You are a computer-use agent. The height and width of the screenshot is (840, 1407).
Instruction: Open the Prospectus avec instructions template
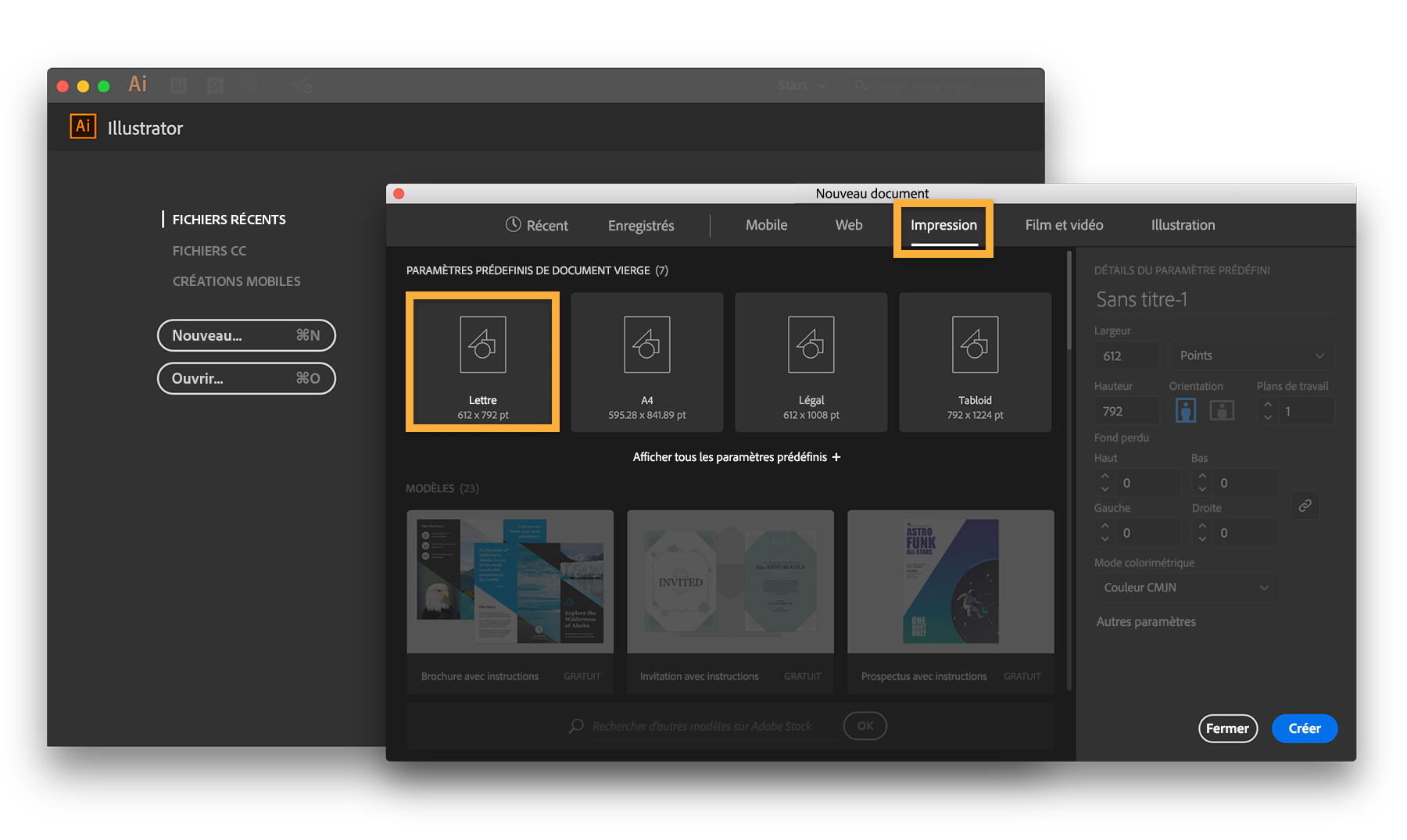951,602
